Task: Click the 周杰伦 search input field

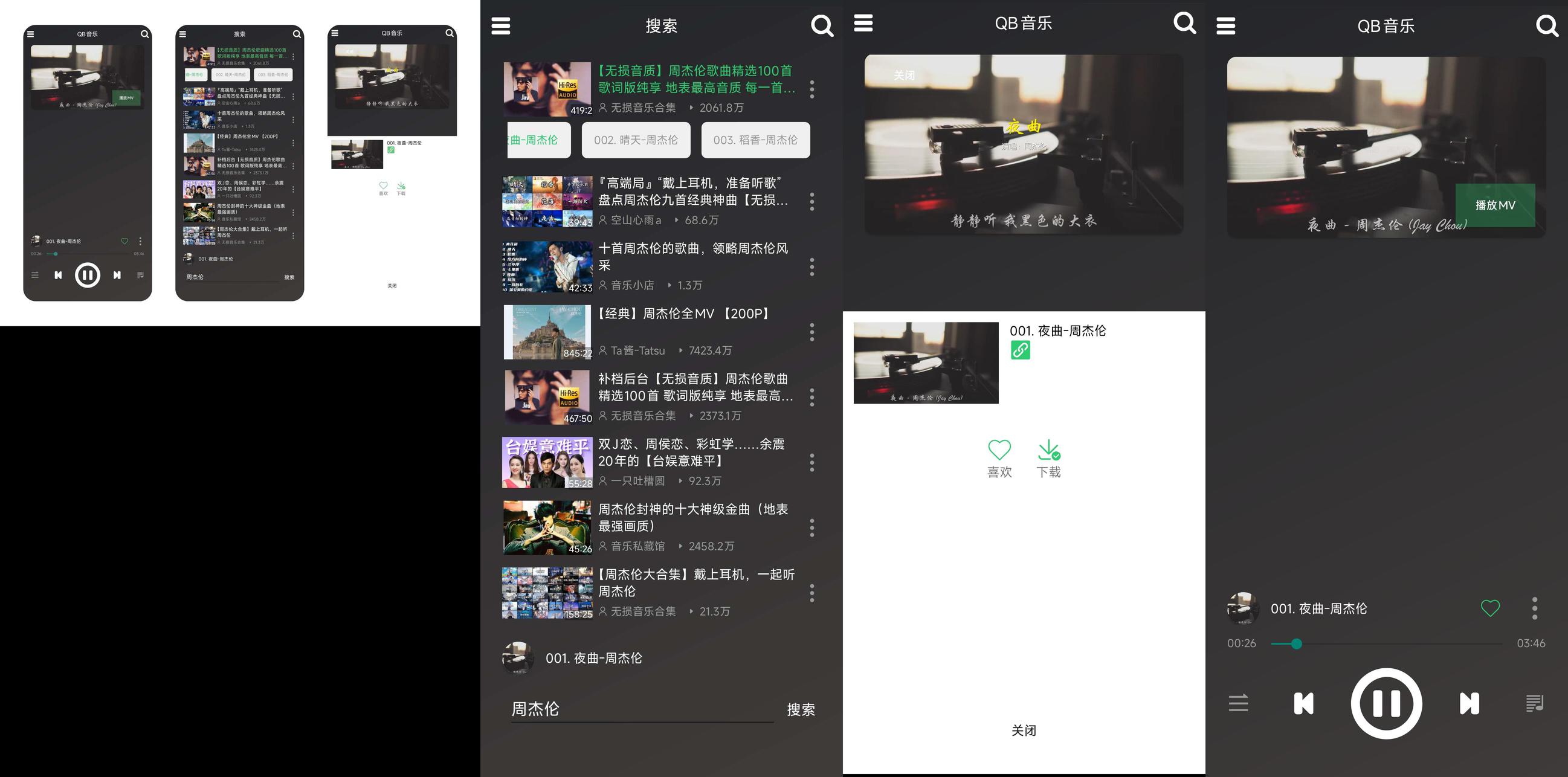Action: [x=642, y=709]
